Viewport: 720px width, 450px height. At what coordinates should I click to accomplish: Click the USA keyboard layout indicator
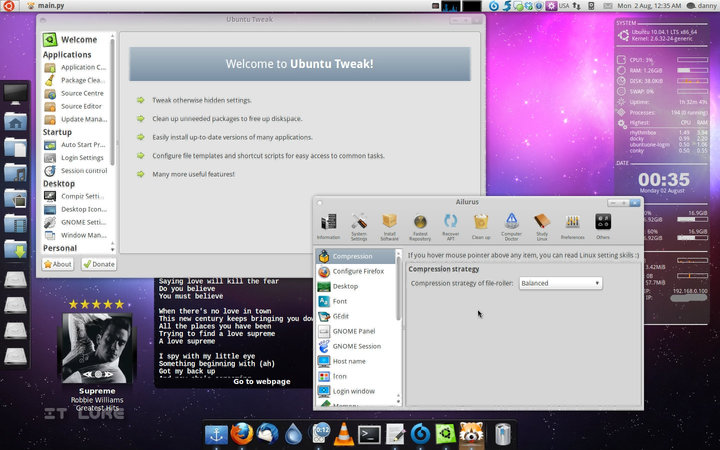click(x=563, y=6)
